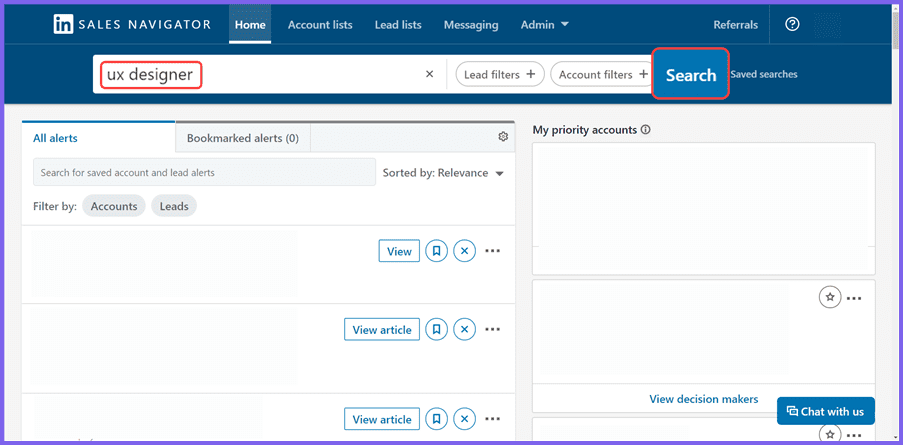This screenshot has height=445, width=903.
Task: Open more options for lower View article alert
Action: [x=492, y=419]
